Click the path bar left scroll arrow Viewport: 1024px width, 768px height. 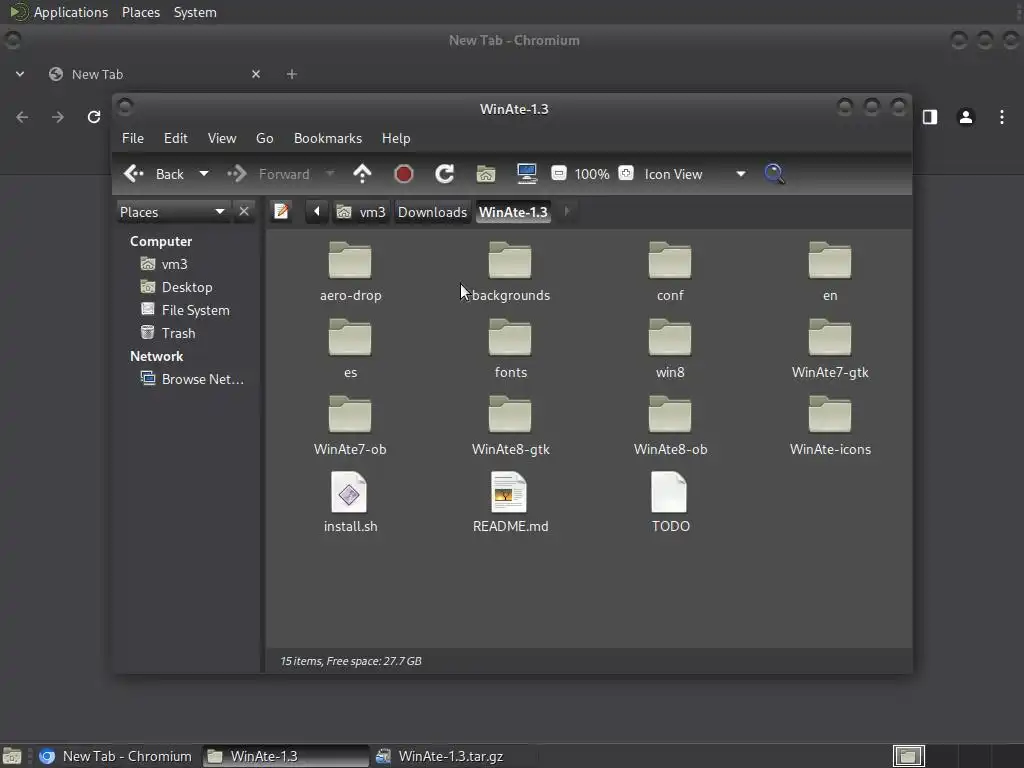(317, 212)
